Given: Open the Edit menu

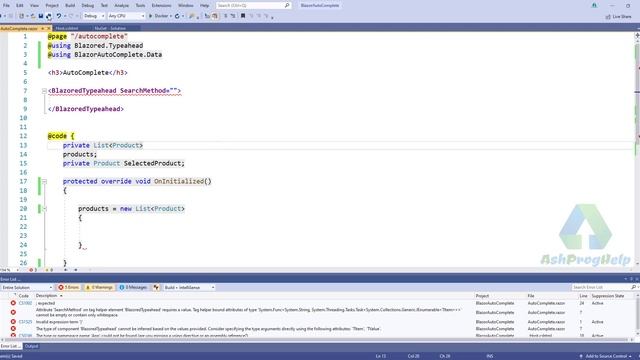Looking at the screenshot, I should pyautogui.click(x=20, y=6).
